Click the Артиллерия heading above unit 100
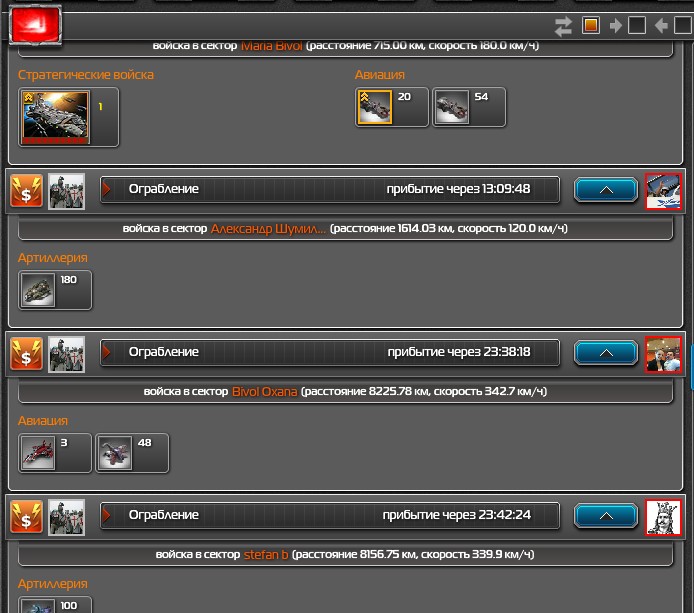 pos(53,584)
